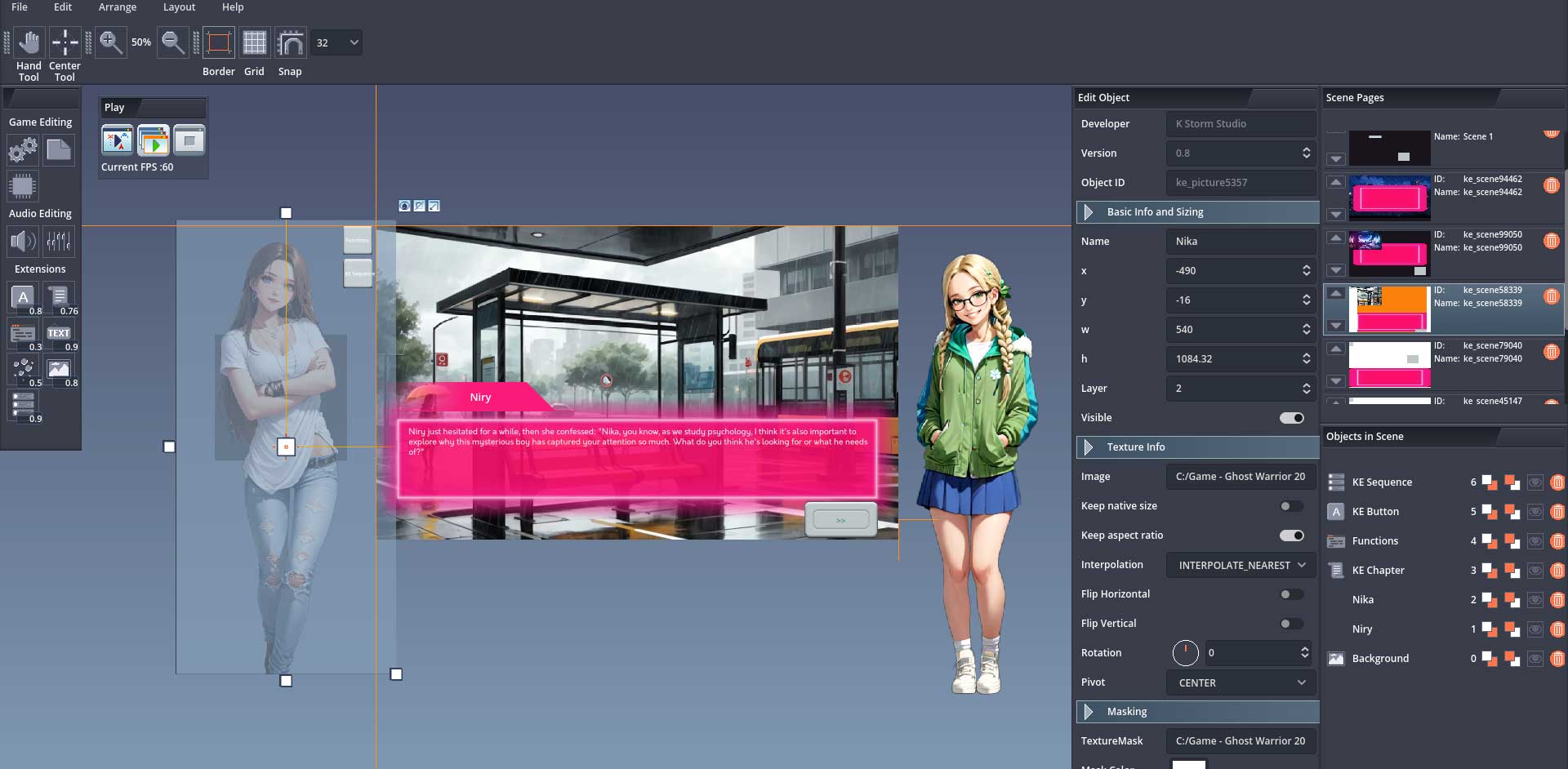Enable Keep native size toggle
1568x769 pixels.
coord(1291,506)
